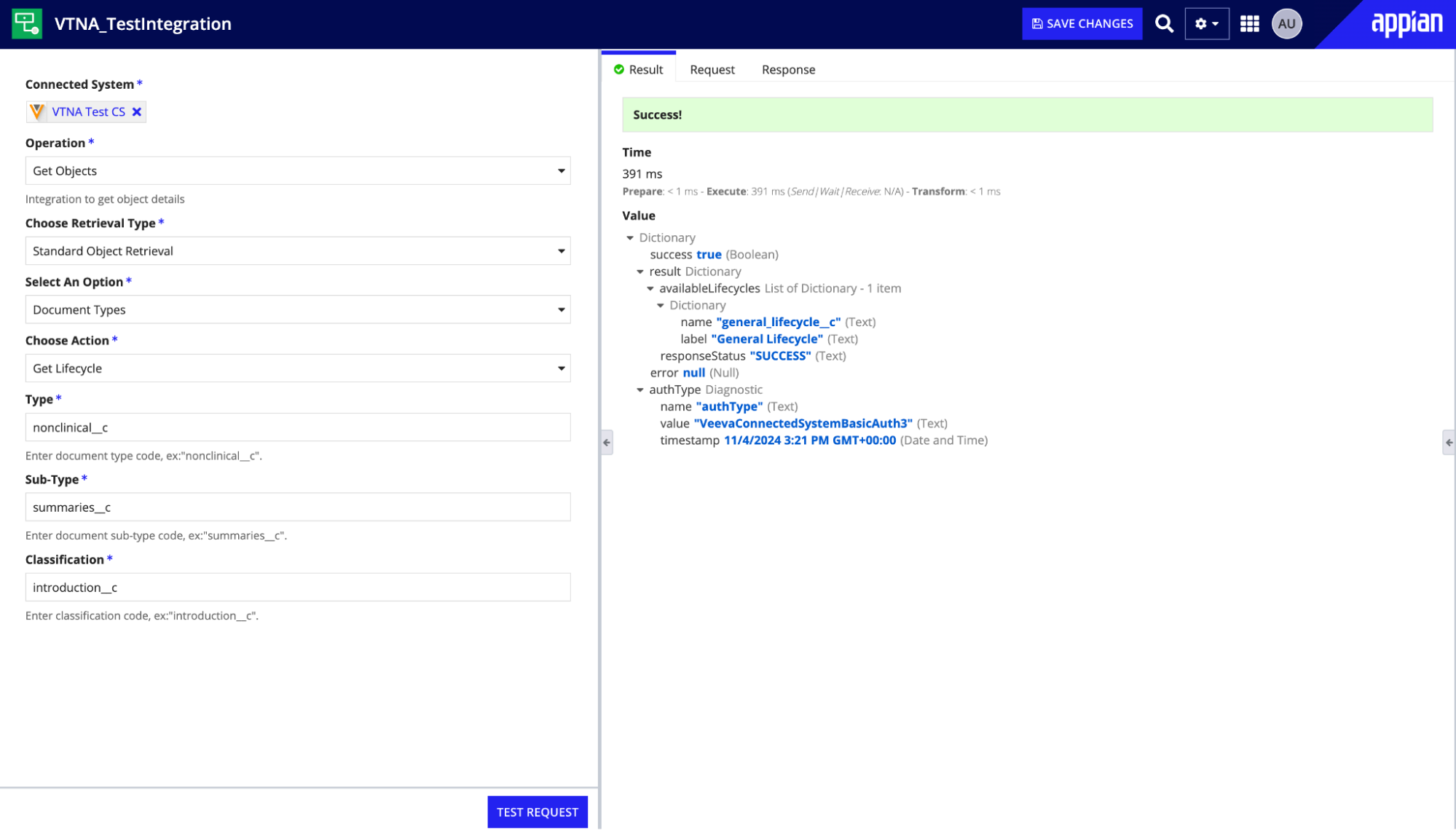The image size is (1456, 830).
Task: Remove VTNA Test CS connected system
Action: point(137,111)
